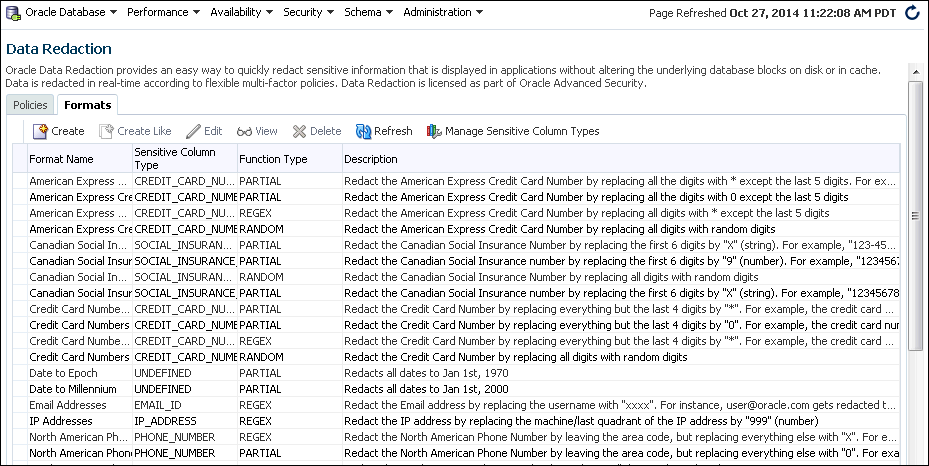Switch to the Policies tab
The height and width of the screenshot is (466, 929).
point(30,105)
